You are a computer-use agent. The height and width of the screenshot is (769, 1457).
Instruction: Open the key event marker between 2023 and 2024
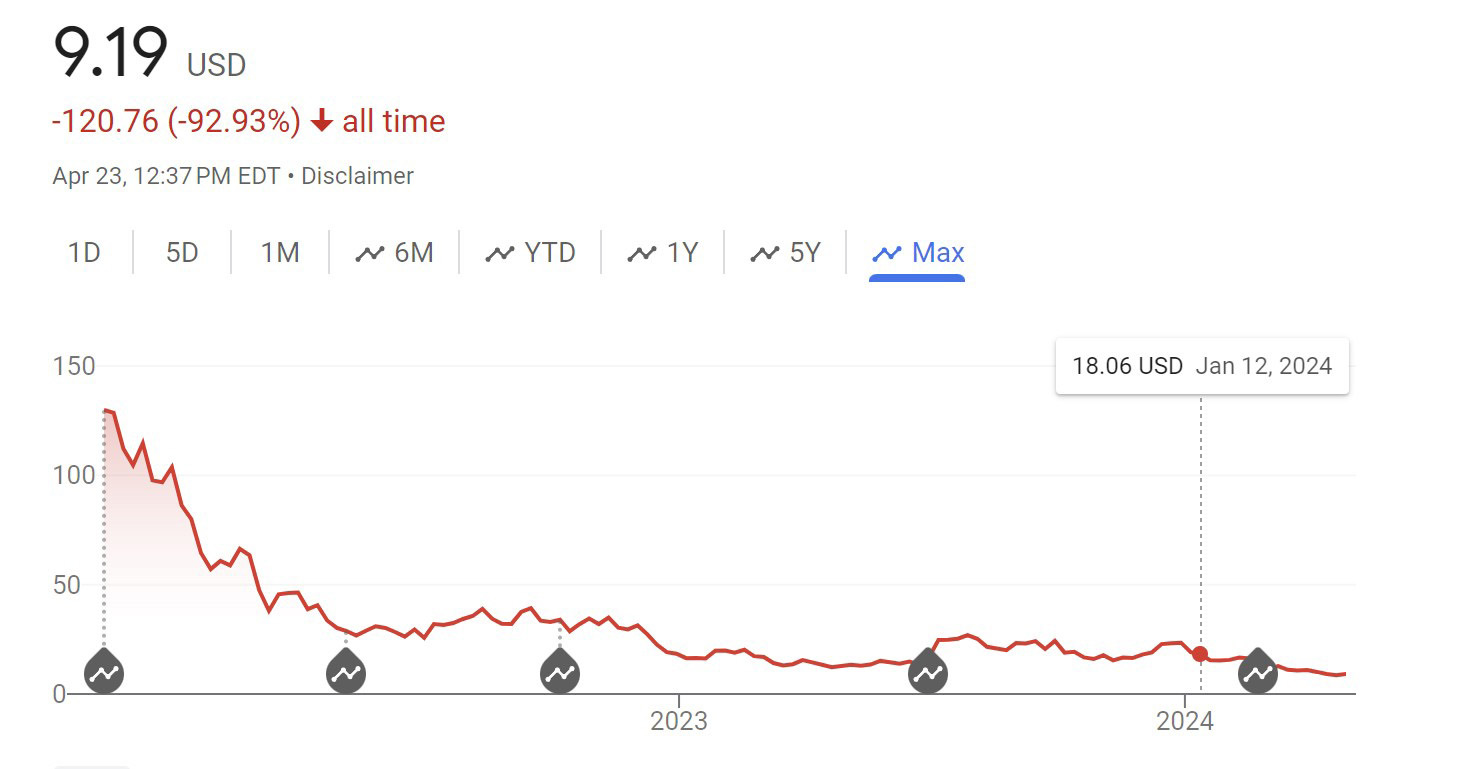point(928,673)
